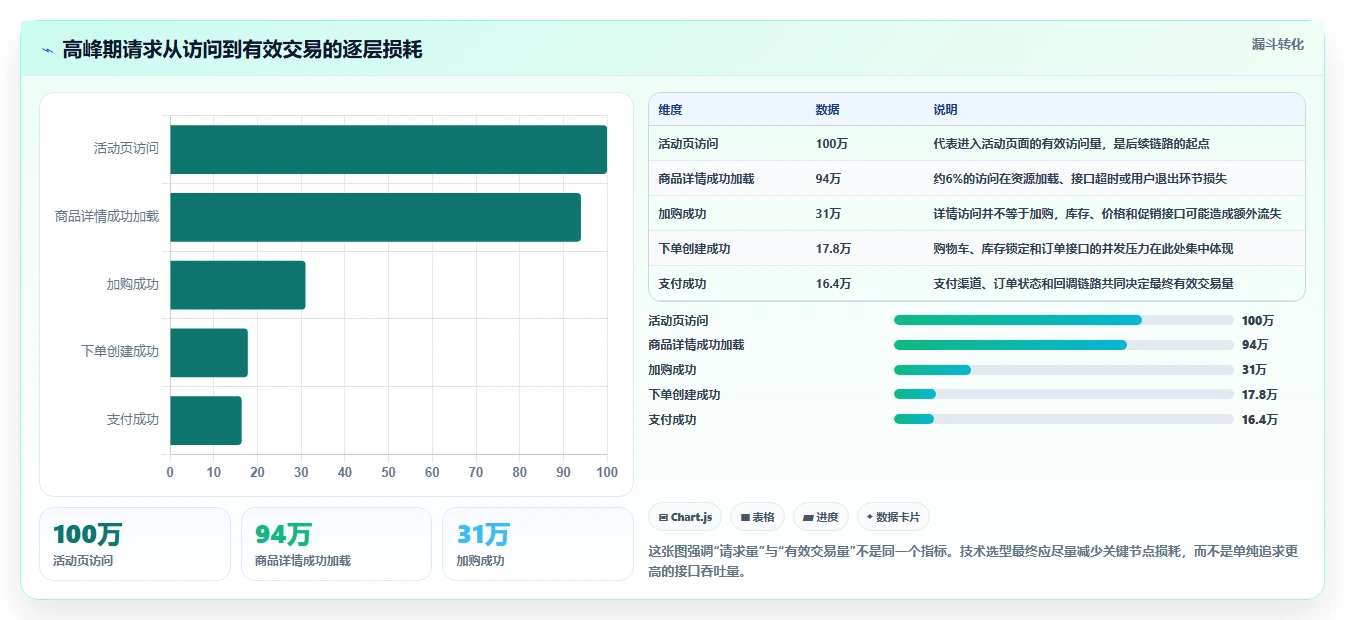Screen dimensions: 1345x620
Task: Click the 商品详情成功加载 progress bar
Action: (1064, 345)
